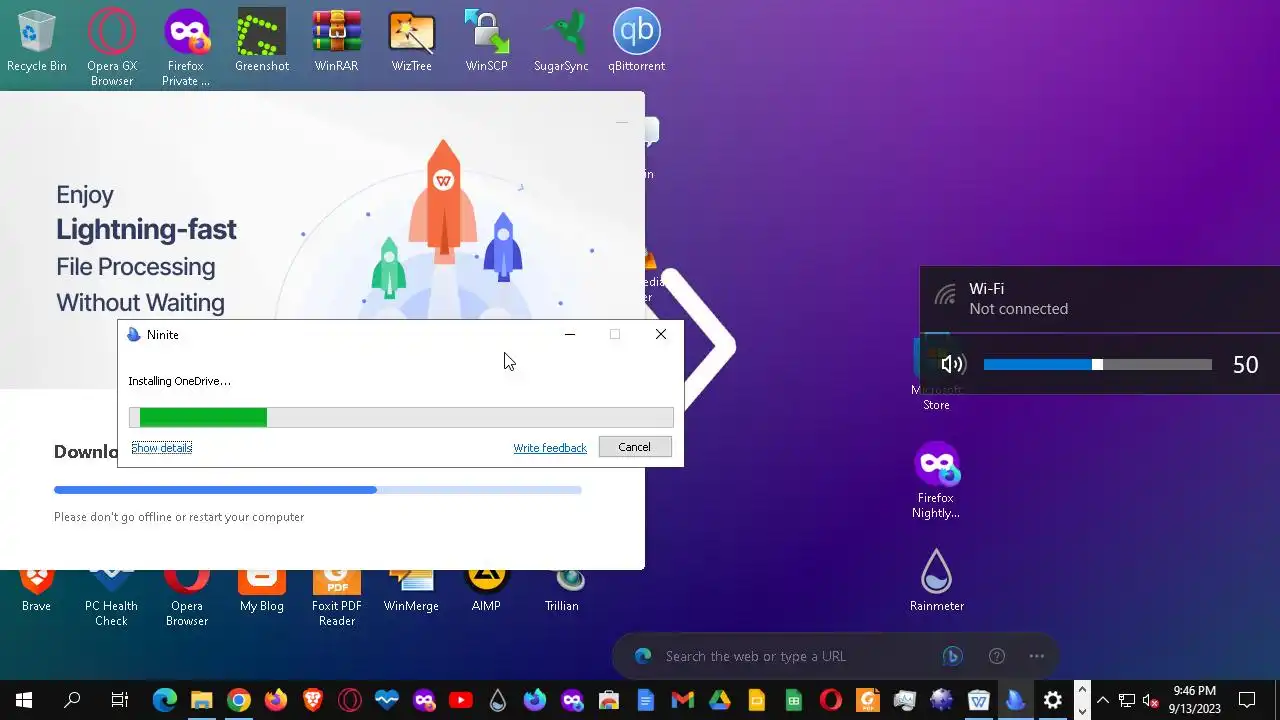Click the Bing chat icon in search bar
Image resolution: width=1280 pixels, height=720 pixels.
click(x=952, y=656)
